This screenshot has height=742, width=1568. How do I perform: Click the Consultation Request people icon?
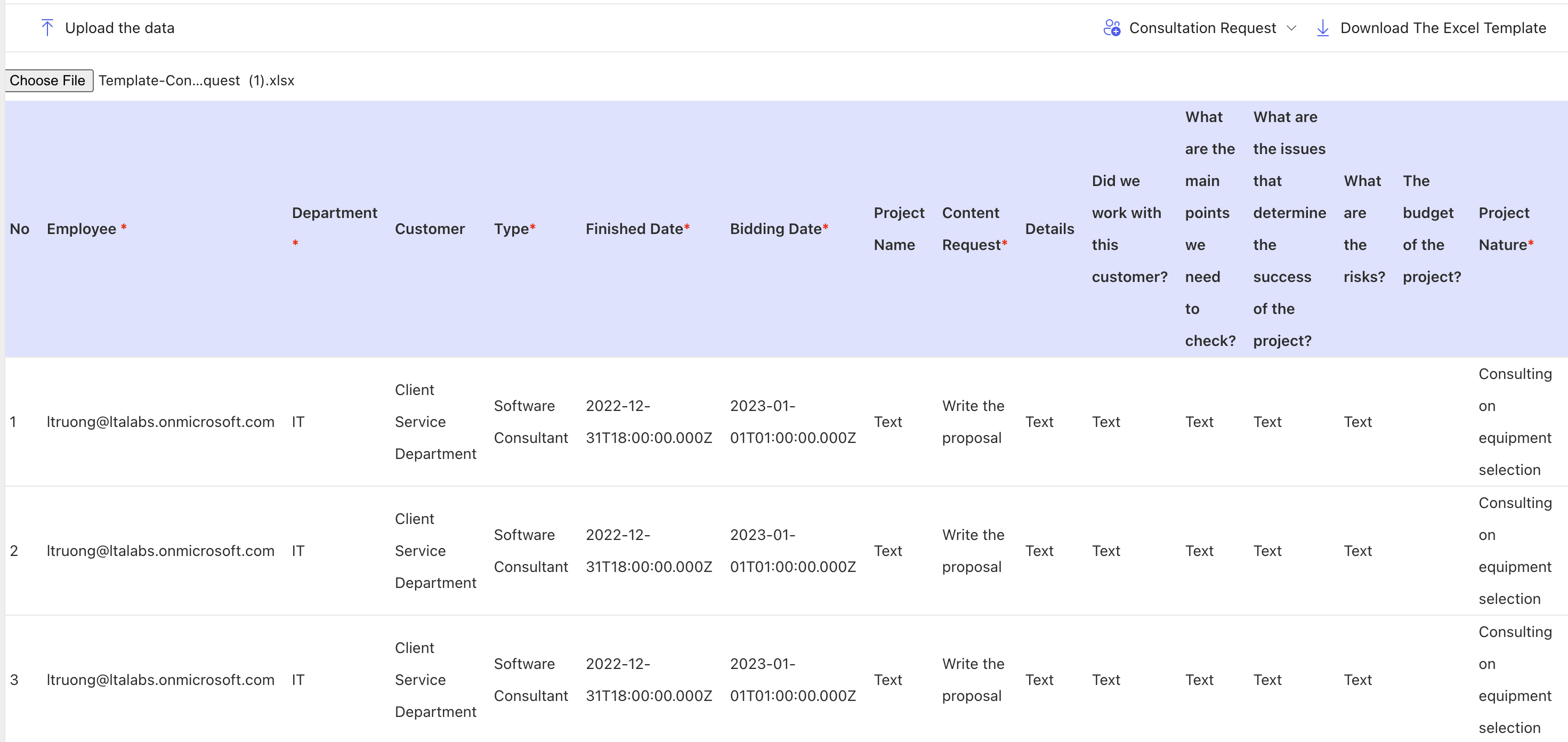(x=1111, y=27)
